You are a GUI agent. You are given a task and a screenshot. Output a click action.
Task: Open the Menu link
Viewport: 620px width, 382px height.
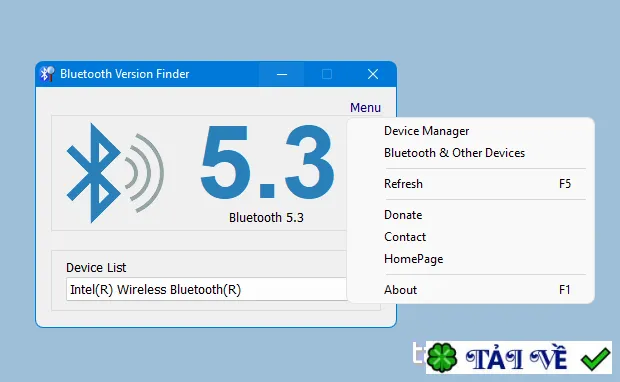[x=365, y=108]
